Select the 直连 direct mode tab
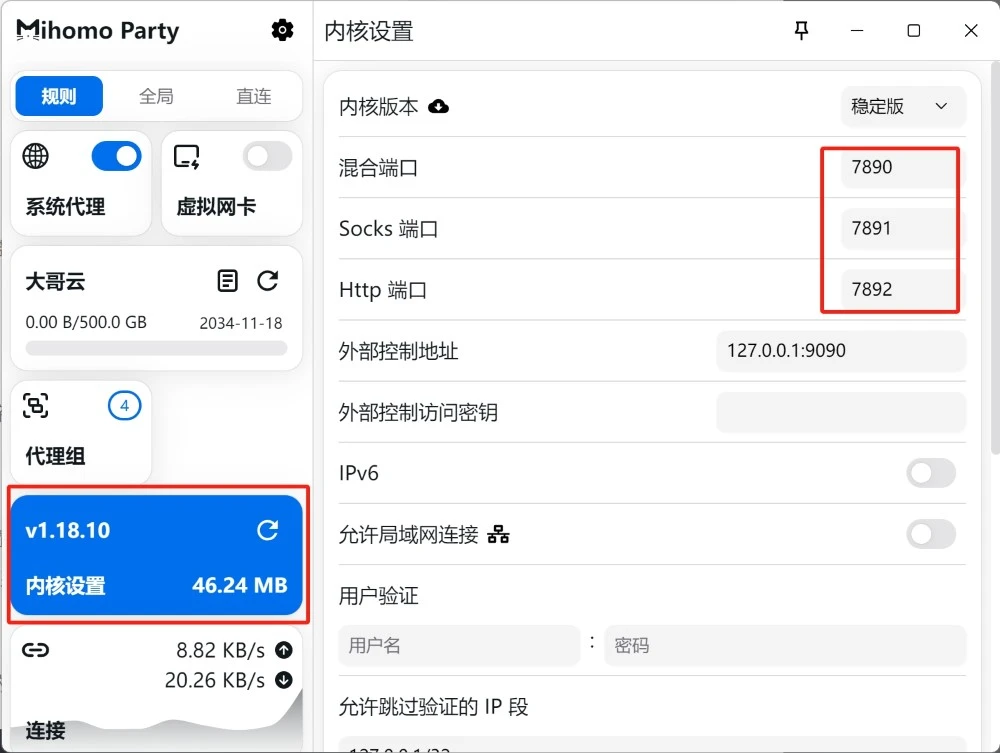The image size is (1000, 753). pos(254,96)
